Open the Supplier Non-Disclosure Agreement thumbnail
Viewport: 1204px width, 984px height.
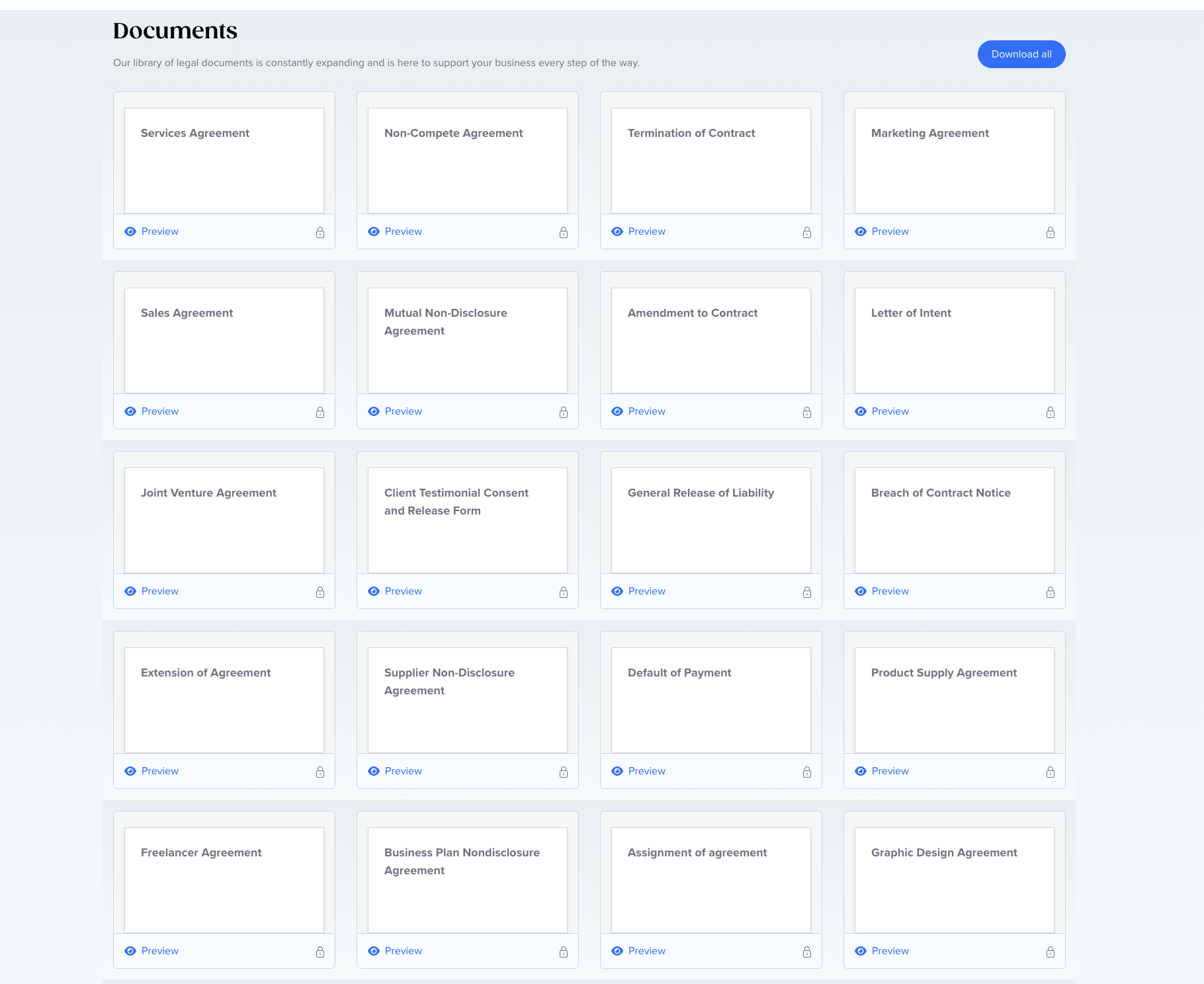point(468,700)
